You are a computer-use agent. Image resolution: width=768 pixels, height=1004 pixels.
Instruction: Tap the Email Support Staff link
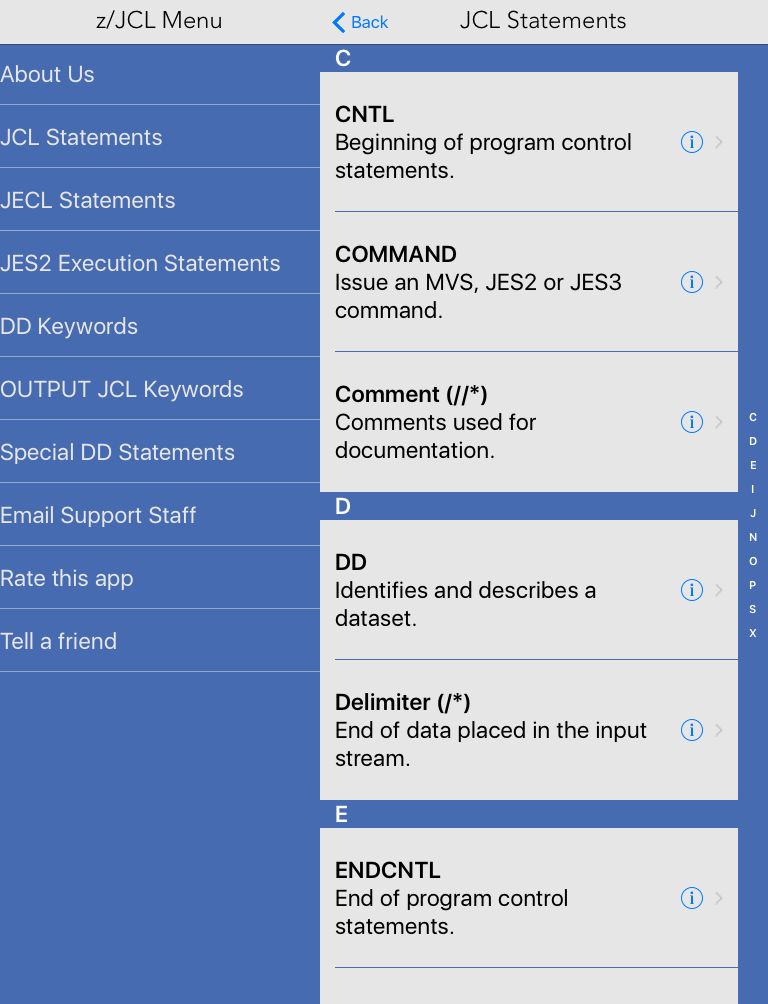[98, 515]
